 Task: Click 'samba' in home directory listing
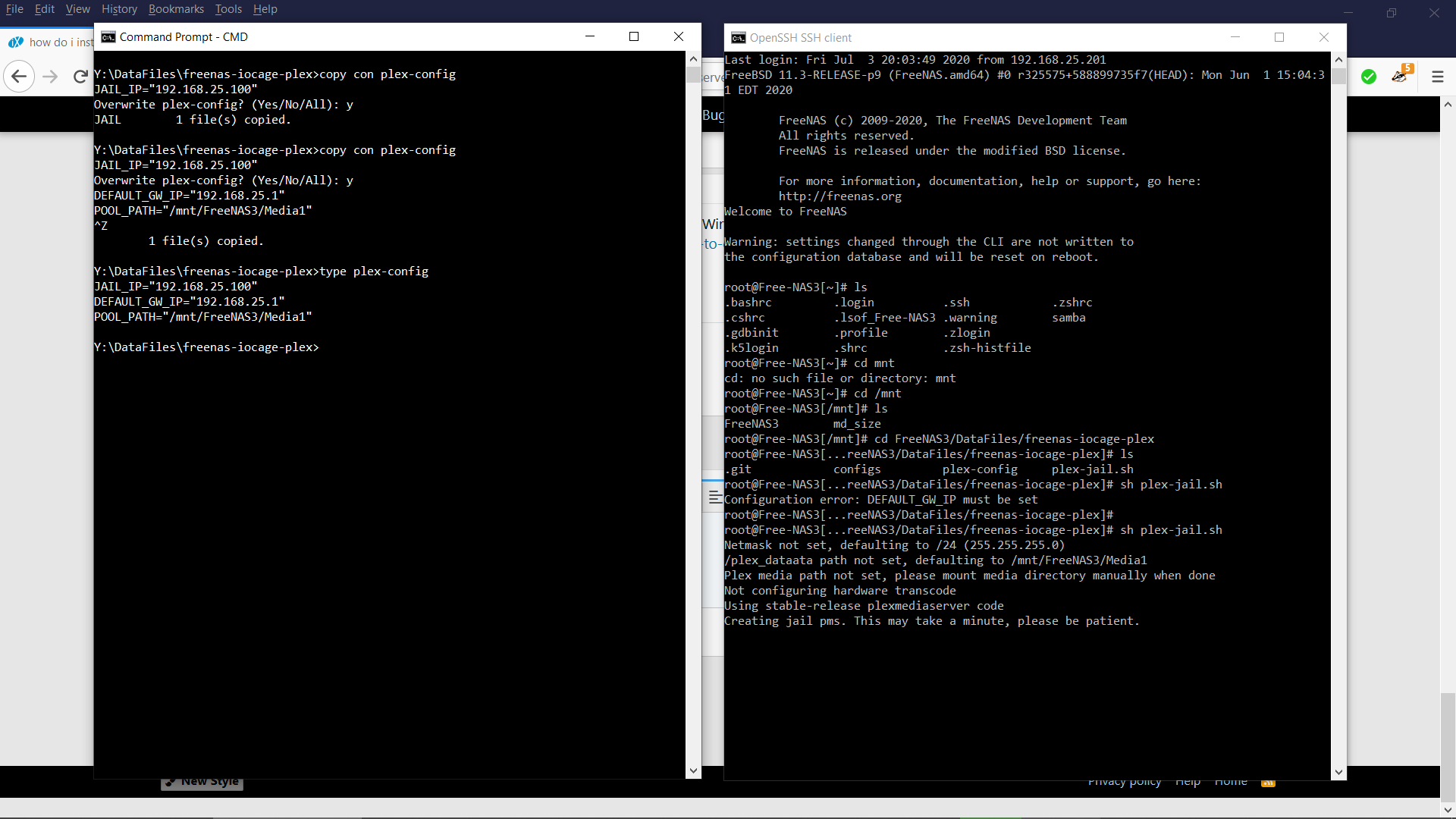pyautogui.click(x=1068, y=318)
